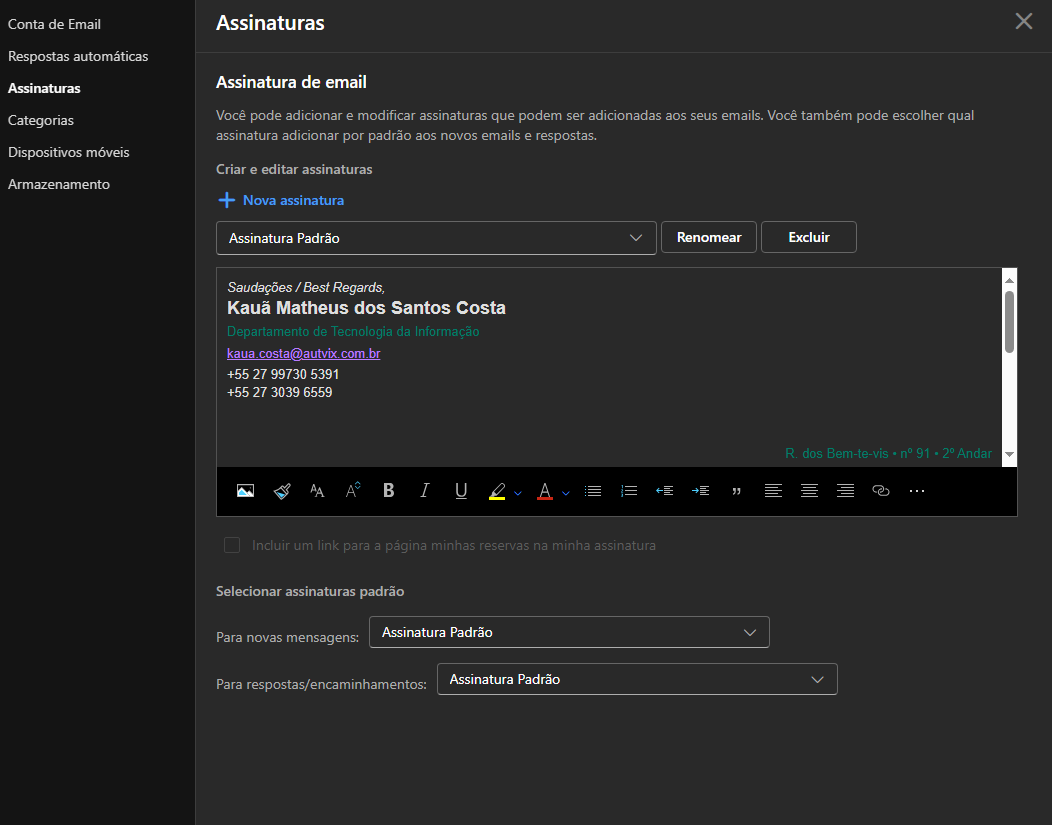
Task: Click the Excluir button
Action: [808, 237]
